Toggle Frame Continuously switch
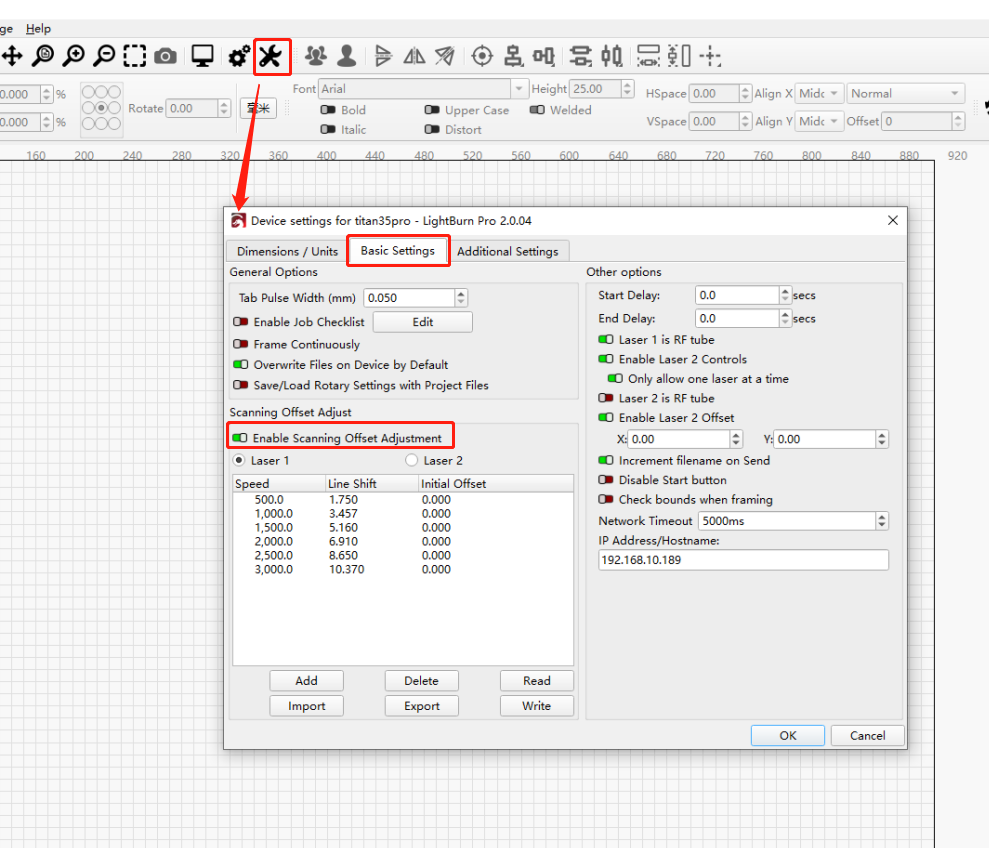Viewport: 989px width, 848px height. pyautogui.click(x=240, y=344)
